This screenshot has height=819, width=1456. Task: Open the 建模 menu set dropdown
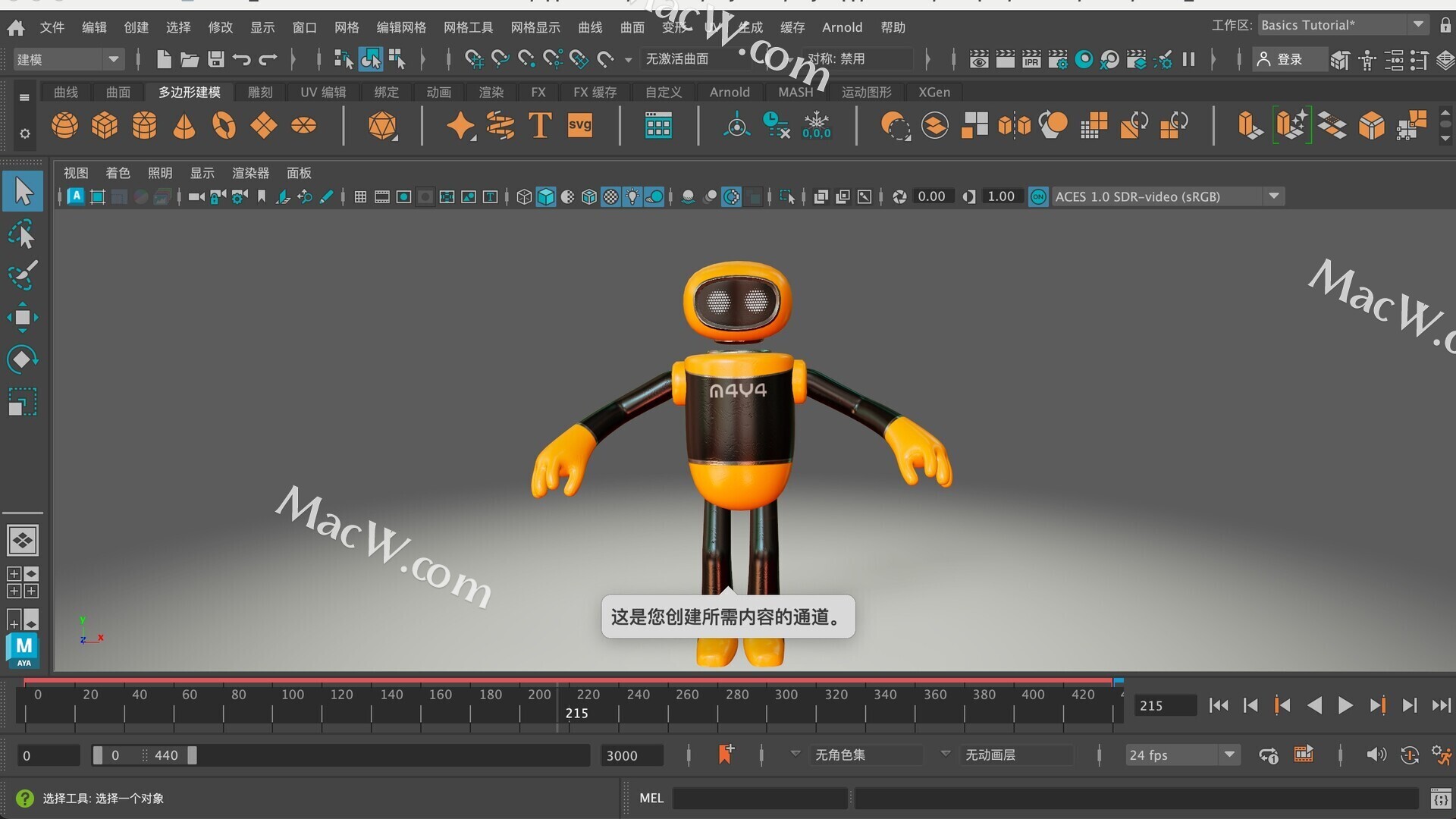[68, 59]
